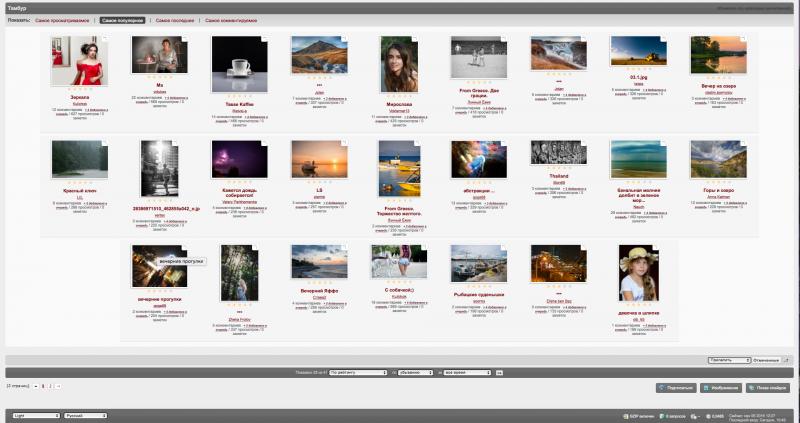Open the Ma photo thumbnail
Viewport: 800px width, 423px height.
pyautogui.click(x=159, y=55)
